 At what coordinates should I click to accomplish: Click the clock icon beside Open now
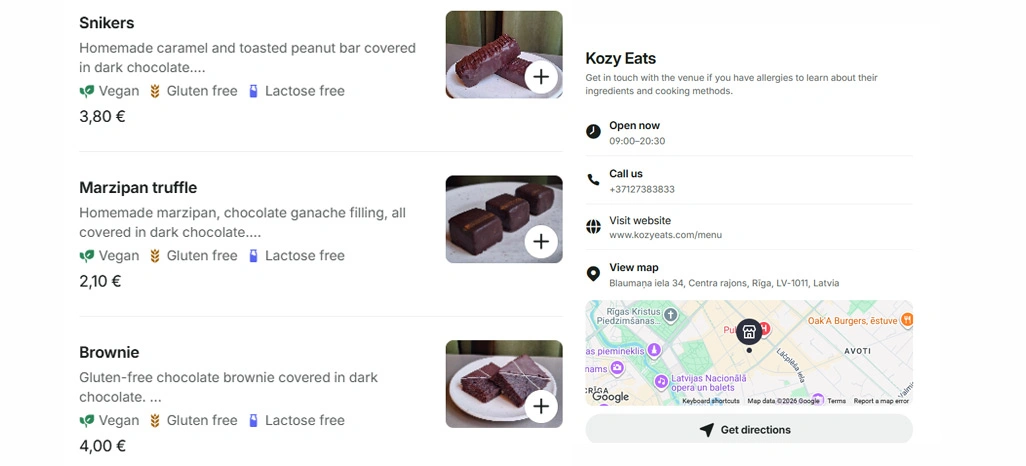tap(593, 132)
